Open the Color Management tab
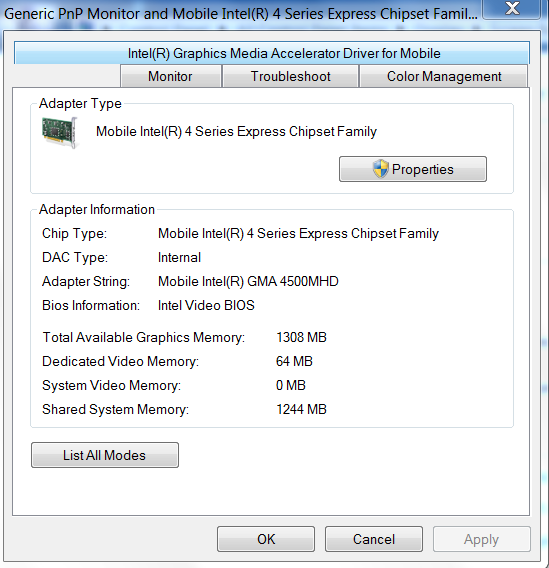This screenshot has width=549, height=568. [444, 76]
